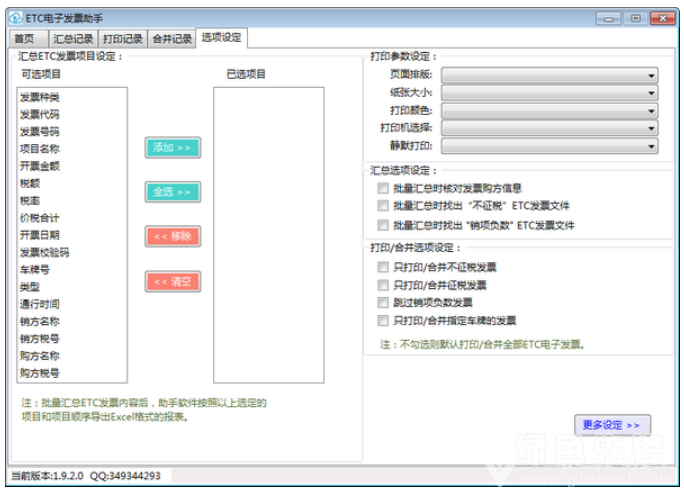This screenshot has height=493, width=684.
Task: Click the << 移除 button
Action: click(x=173, y=236)
